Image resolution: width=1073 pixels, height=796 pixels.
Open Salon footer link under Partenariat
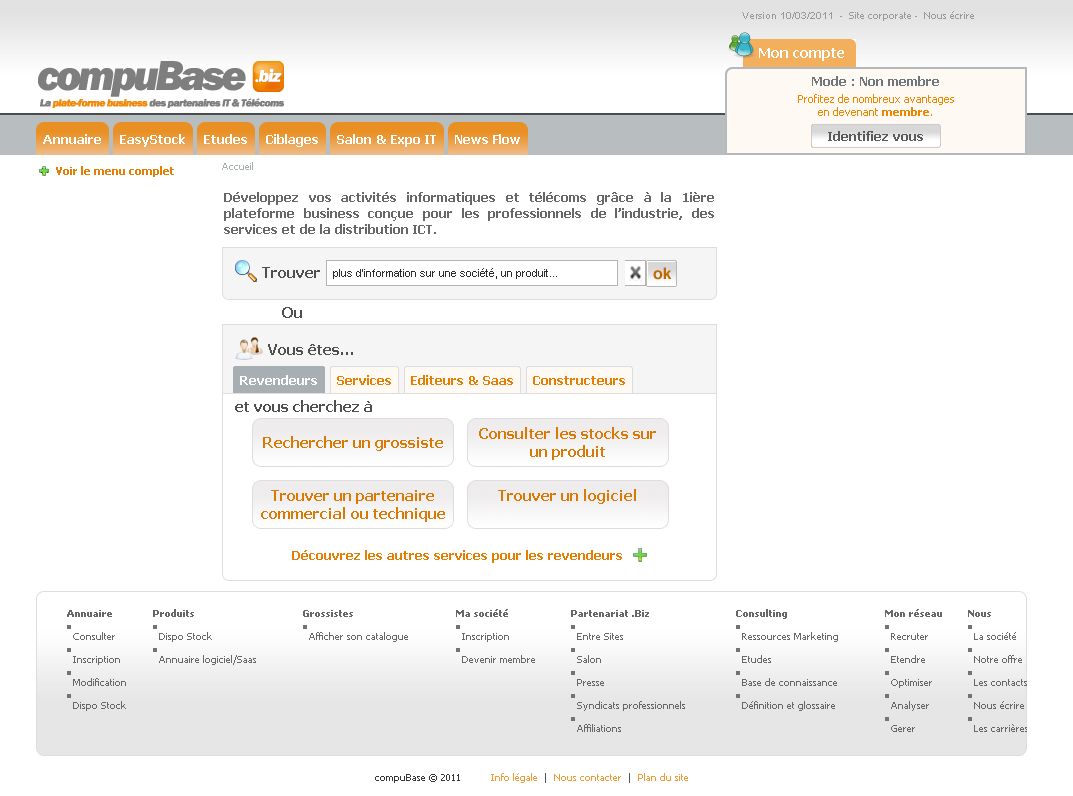click(x=589, y=660)
